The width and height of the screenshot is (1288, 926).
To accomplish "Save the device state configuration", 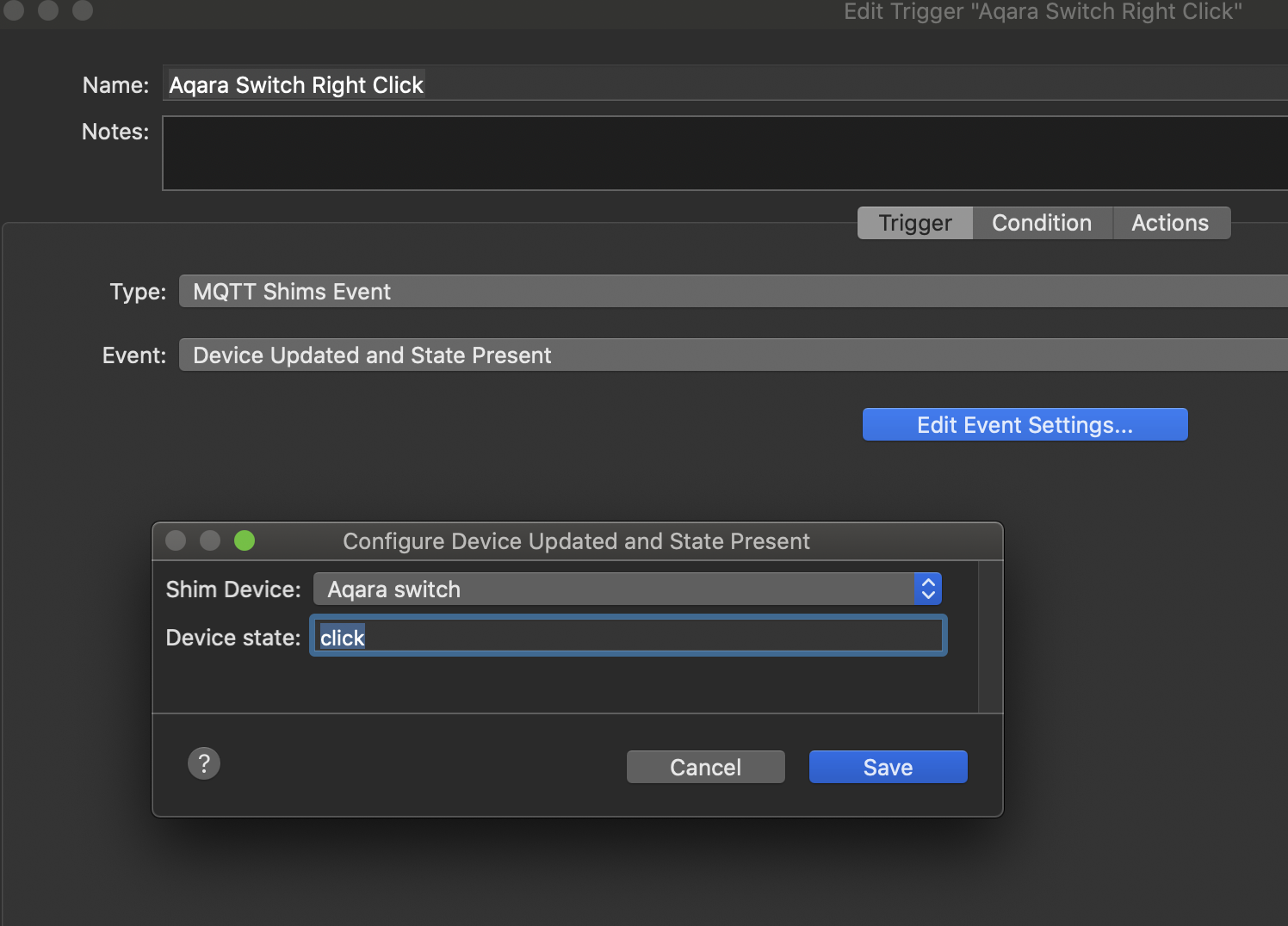I will pos(888,767).
